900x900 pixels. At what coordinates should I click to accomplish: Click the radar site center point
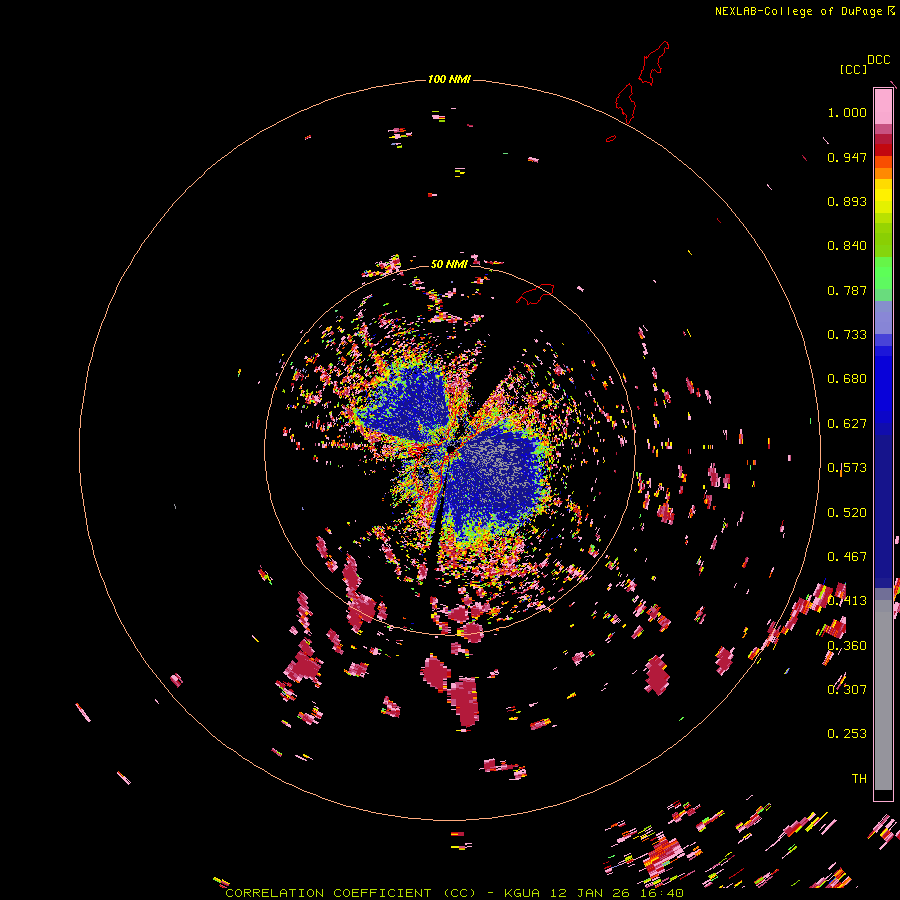click(452, 447)
